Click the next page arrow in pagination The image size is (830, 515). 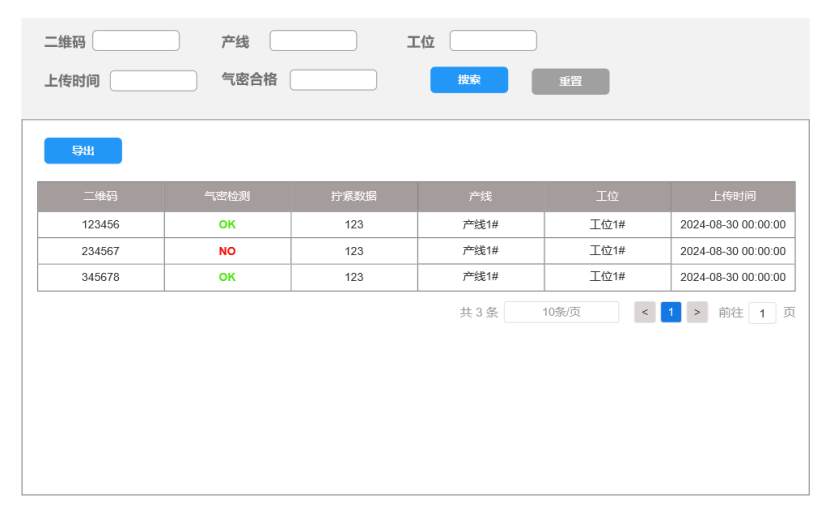coord(697,312)
